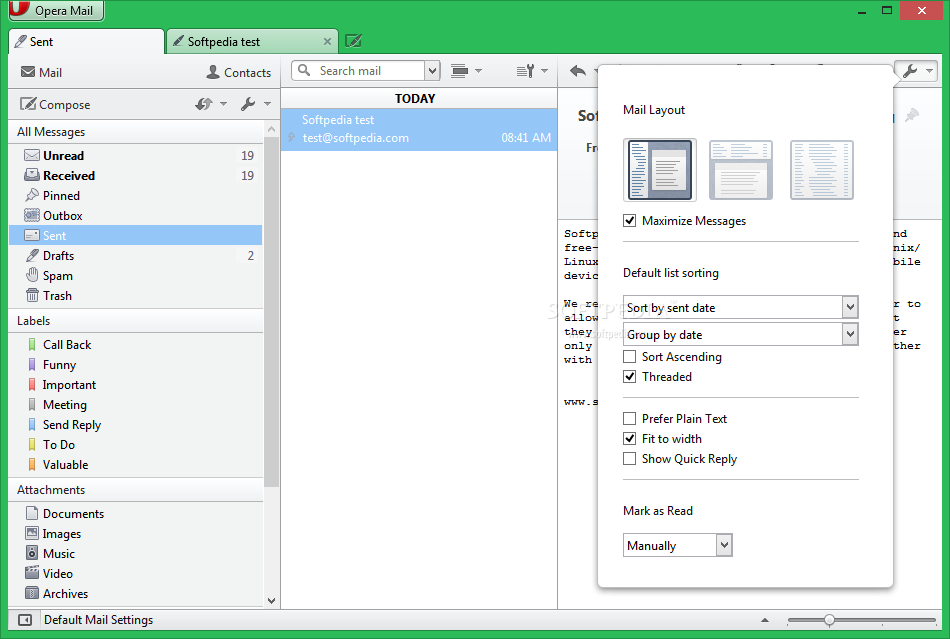
Task: Open the Group by date dropdown
Action: (740, 334)
